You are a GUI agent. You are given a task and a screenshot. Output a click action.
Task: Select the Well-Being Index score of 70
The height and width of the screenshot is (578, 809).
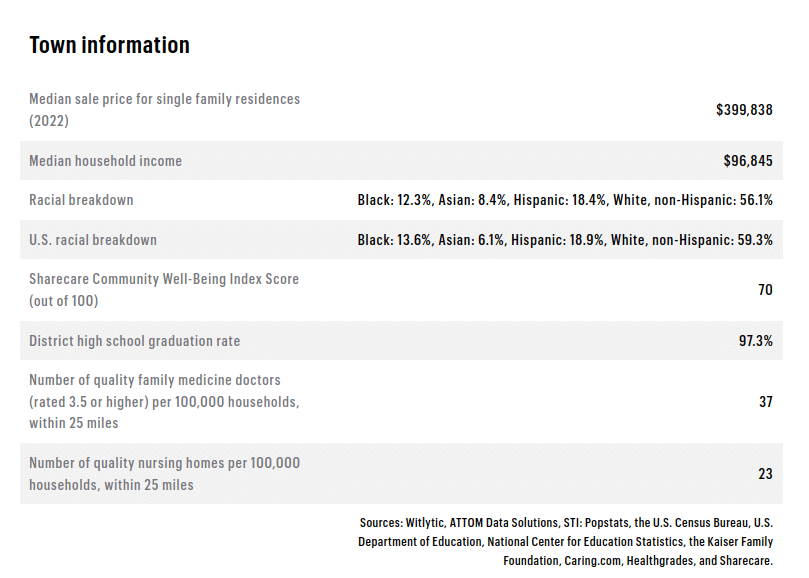click(765, 290)
